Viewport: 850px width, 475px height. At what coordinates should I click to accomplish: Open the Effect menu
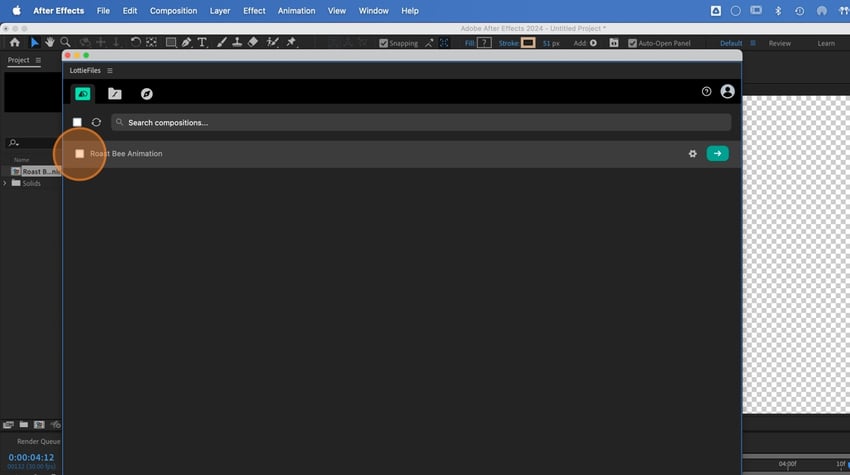click(254, 11)
